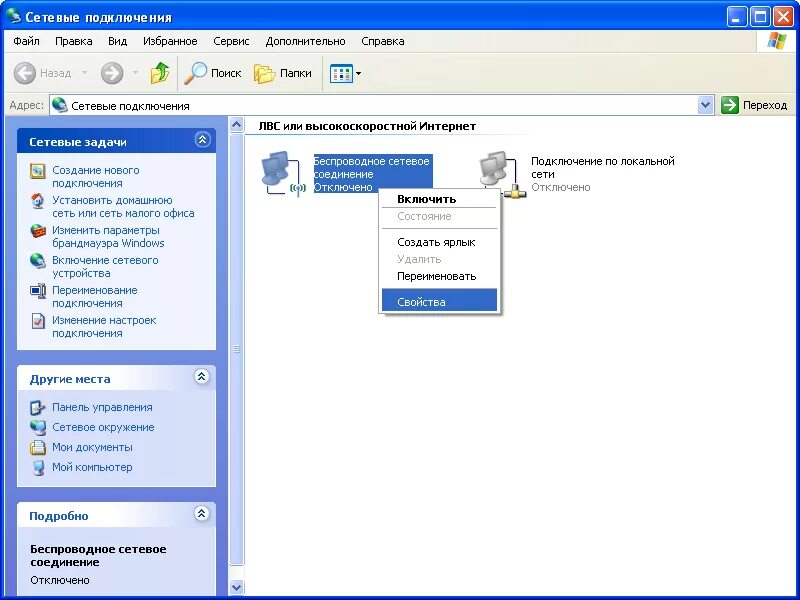
Task: Click the title bar network connections icon
Action: 13,16
